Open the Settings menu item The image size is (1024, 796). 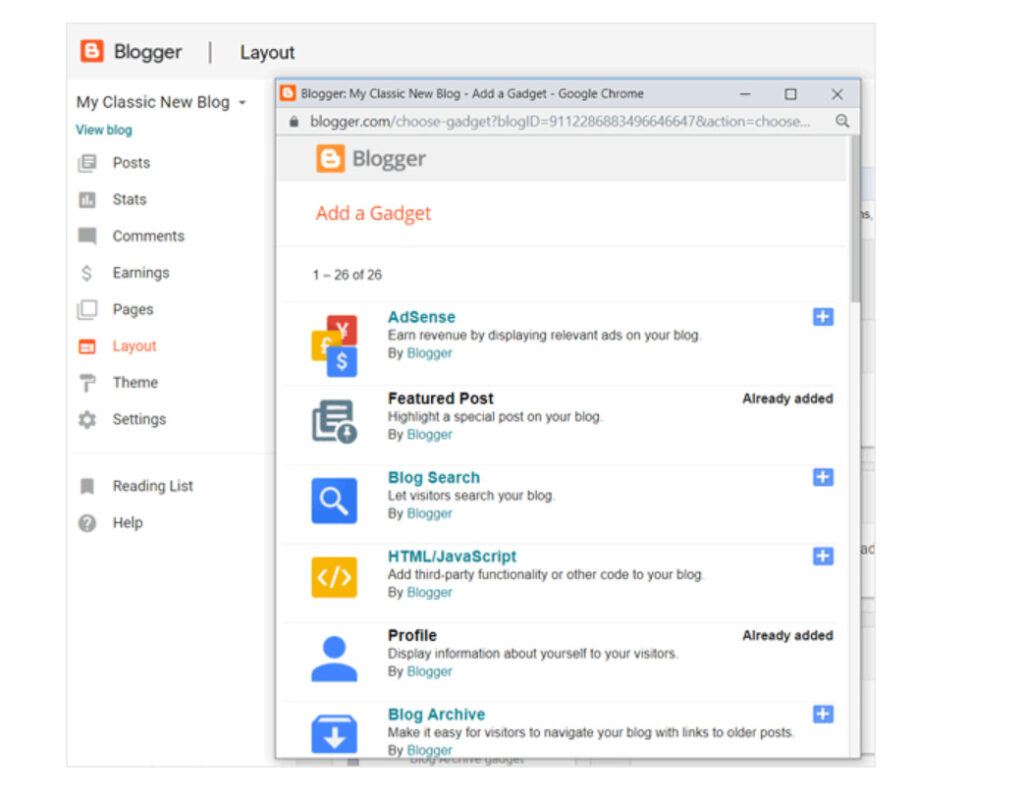click(138, 420)
